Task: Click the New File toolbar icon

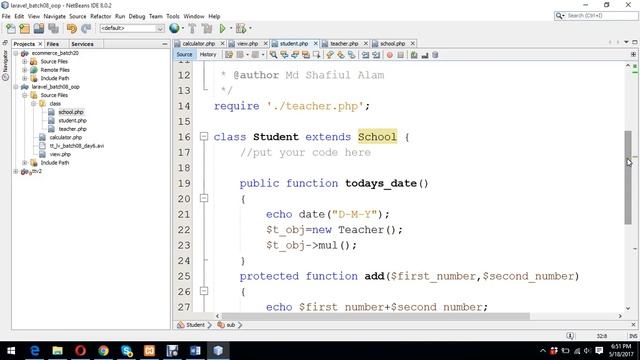Action: [x=11, y=29]
